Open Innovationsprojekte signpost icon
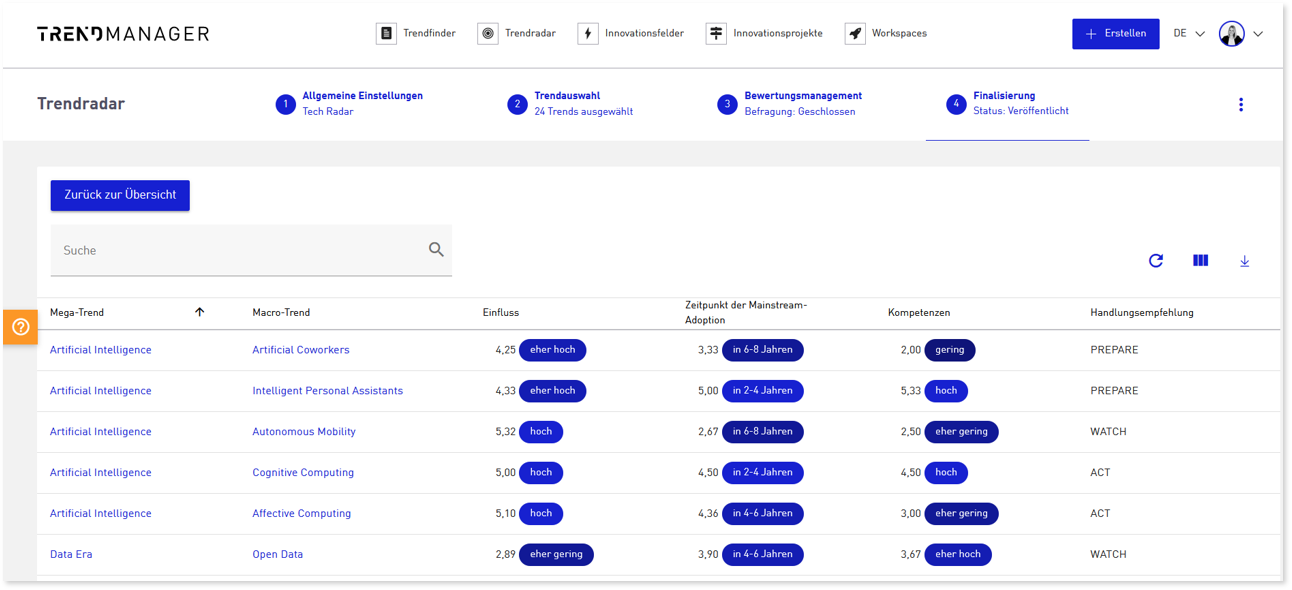Screen dimensions: 1292x590 [x=716, y=34]
